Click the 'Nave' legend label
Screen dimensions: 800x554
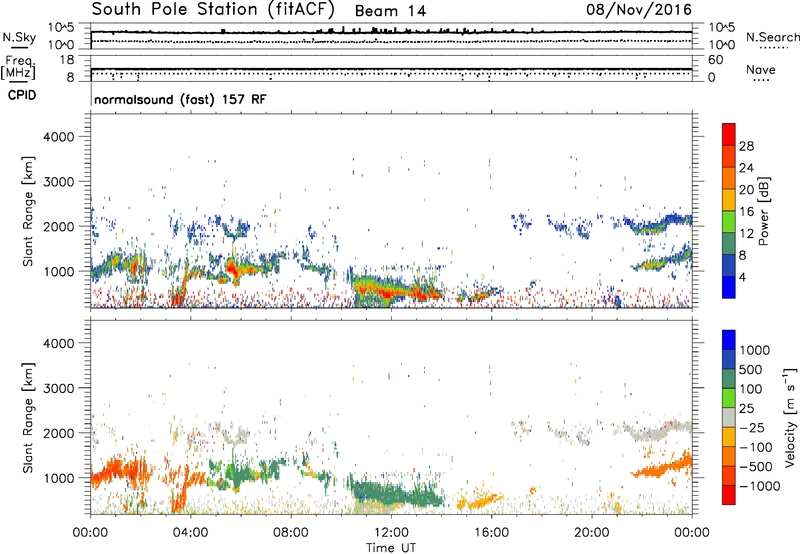click(761, 69)
